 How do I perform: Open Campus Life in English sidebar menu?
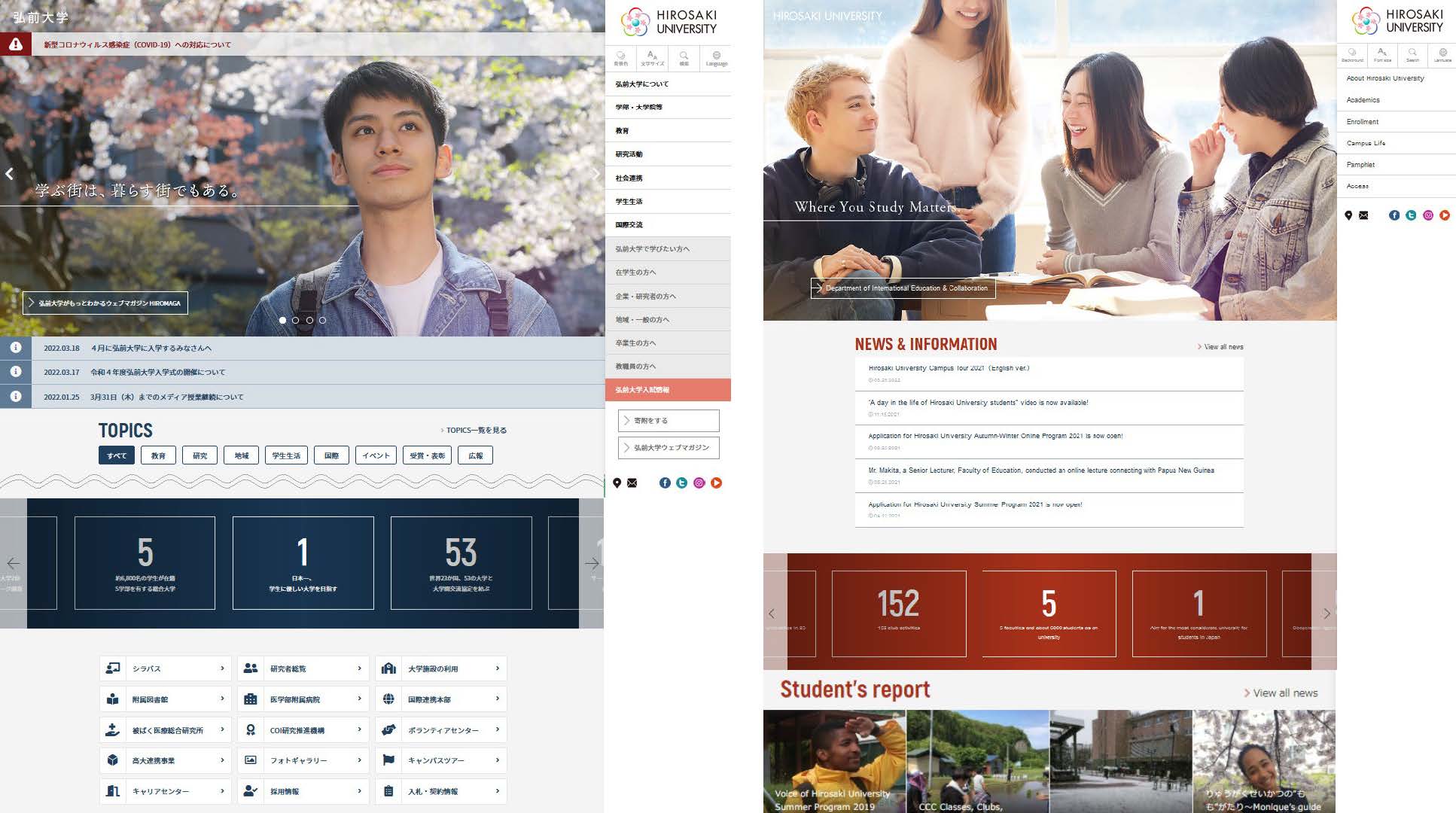point(1397,143)
